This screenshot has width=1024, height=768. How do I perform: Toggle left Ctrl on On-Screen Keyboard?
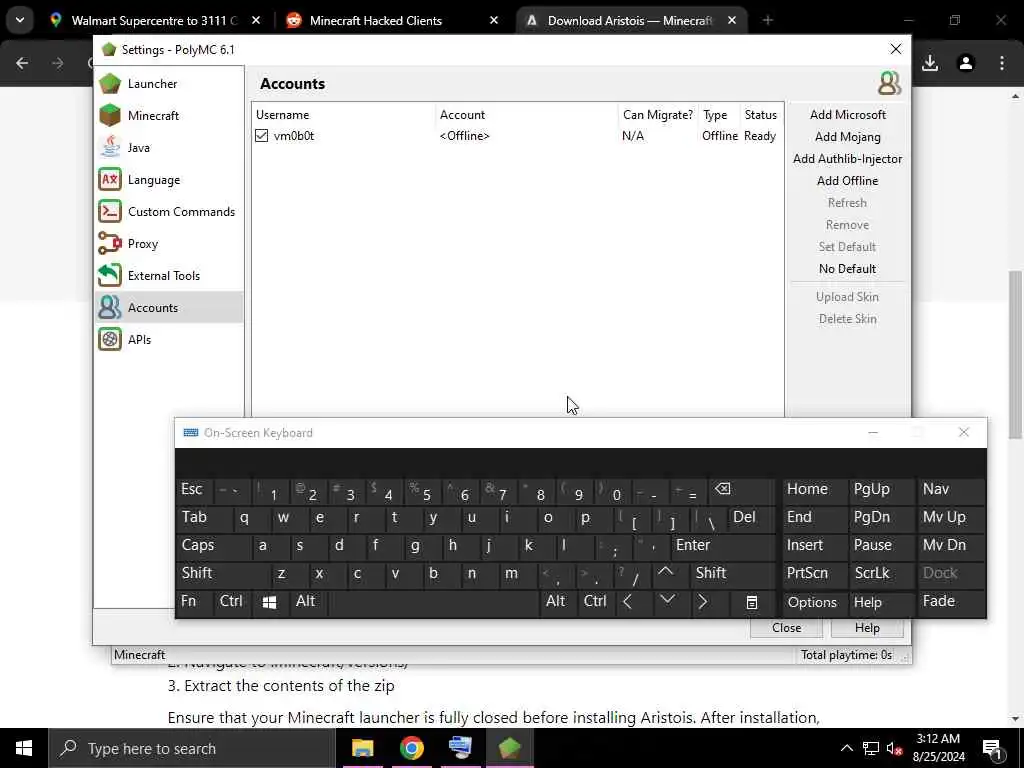(x=231, y=601)
